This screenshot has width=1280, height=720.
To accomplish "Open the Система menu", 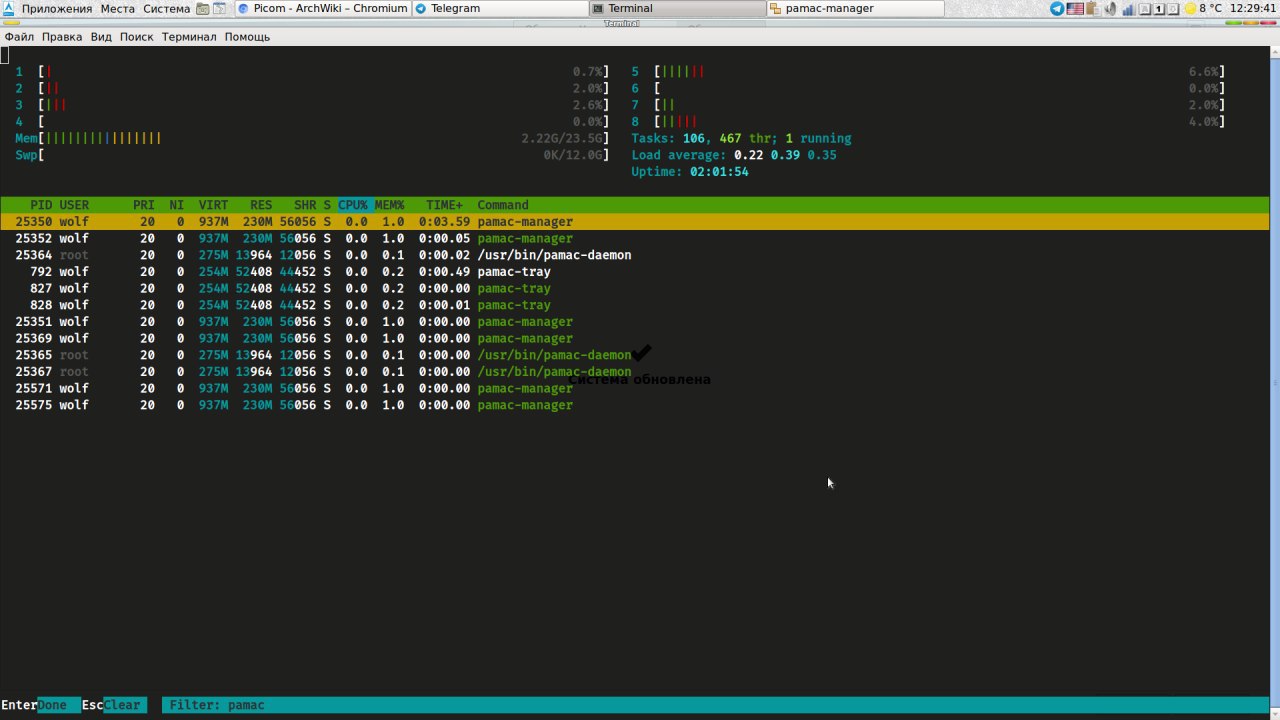I will coord(166,8).
